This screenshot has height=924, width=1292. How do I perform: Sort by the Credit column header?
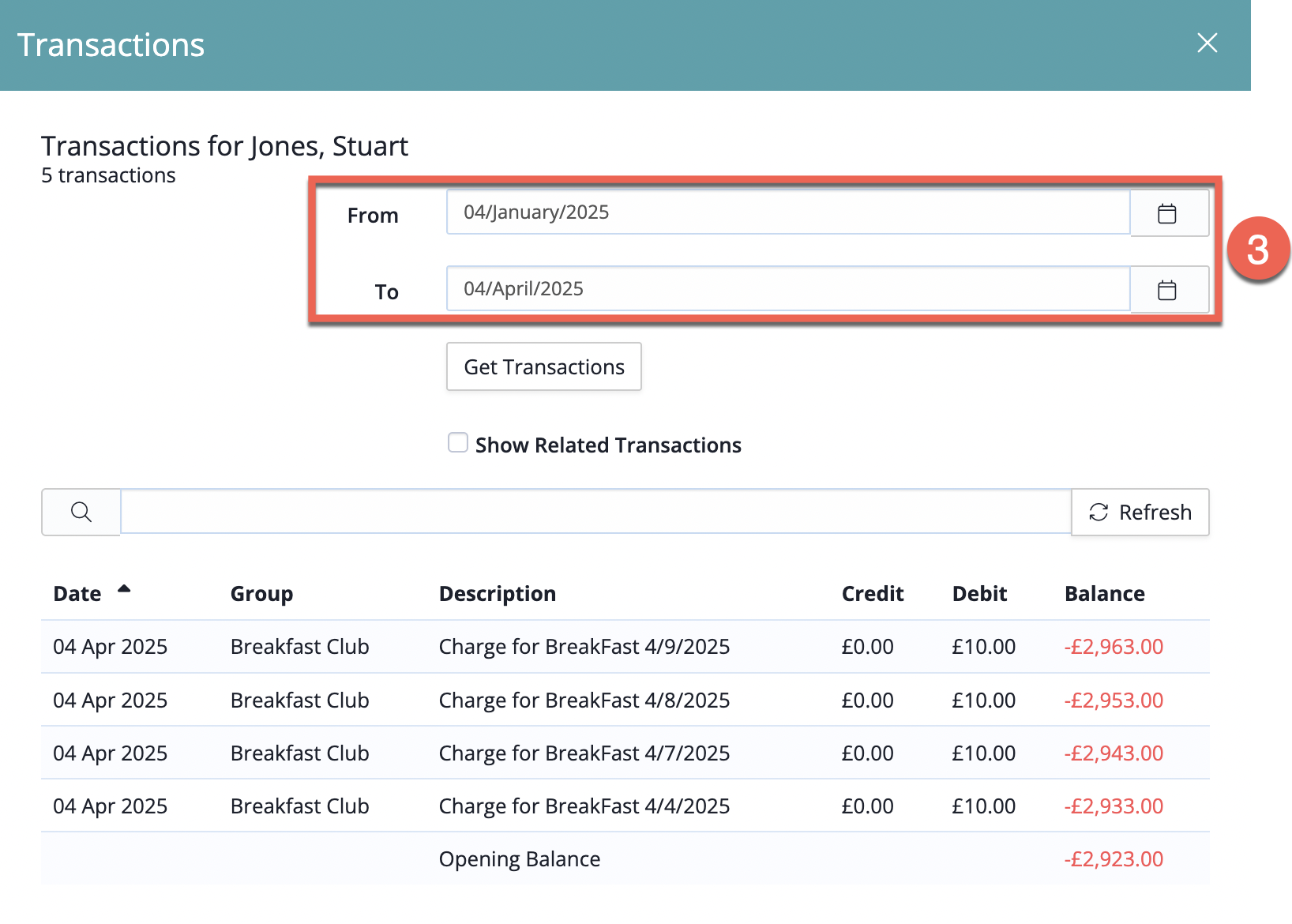tap(872, 594)
